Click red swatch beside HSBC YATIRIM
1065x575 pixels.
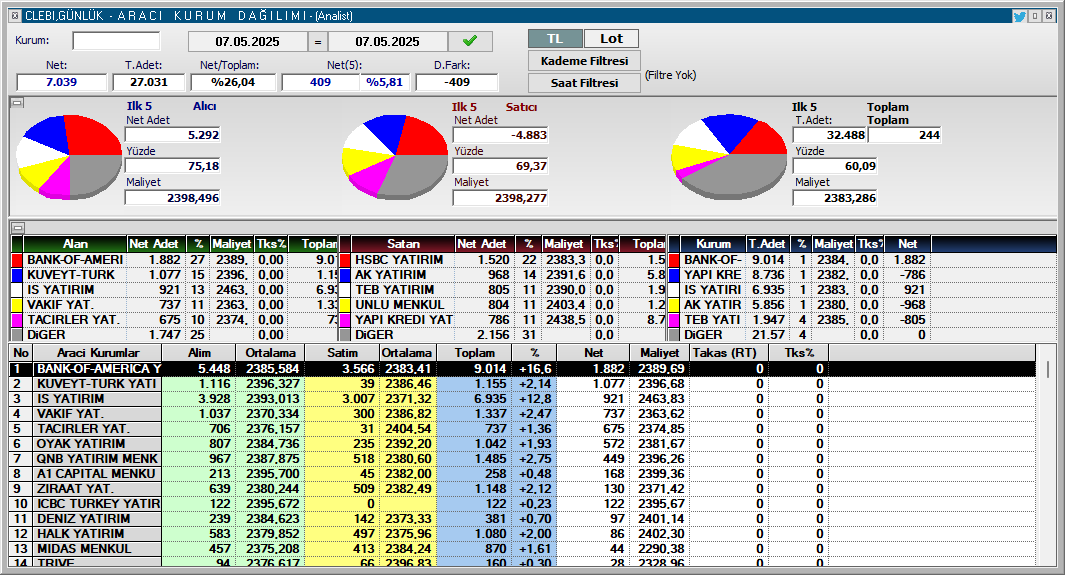pyautogui.click(x=345, y=260)
